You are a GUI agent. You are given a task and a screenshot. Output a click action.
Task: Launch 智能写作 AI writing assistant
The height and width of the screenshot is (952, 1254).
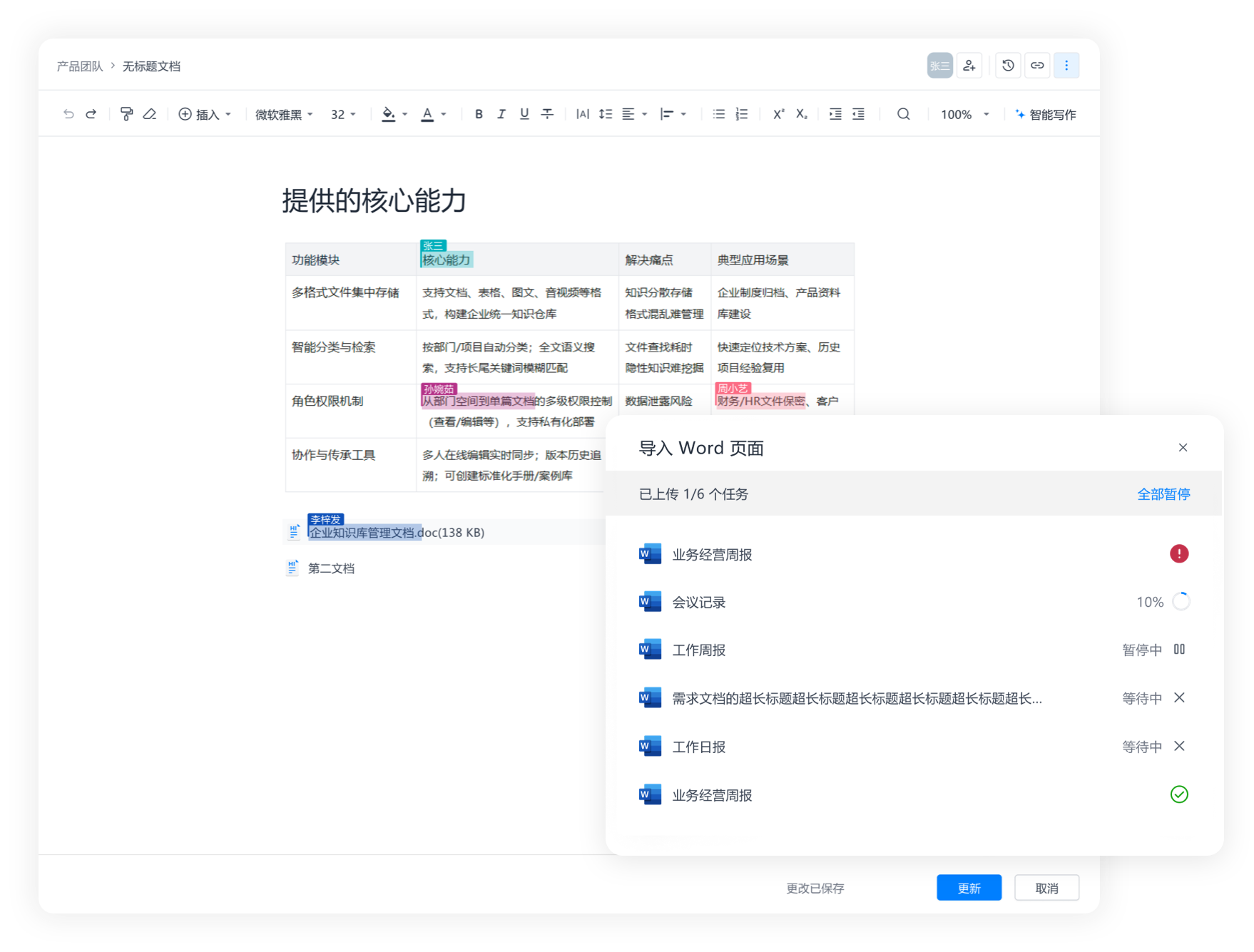[x=1046, y=114]
